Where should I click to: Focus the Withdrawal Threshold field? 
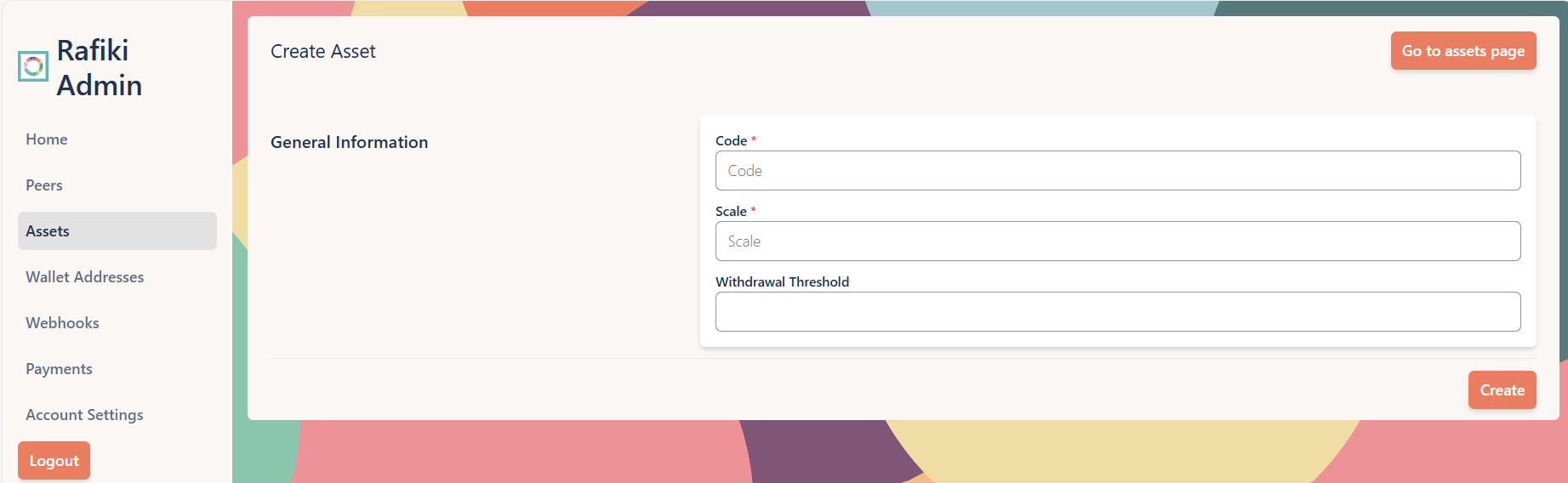(x=1117, y=312)
